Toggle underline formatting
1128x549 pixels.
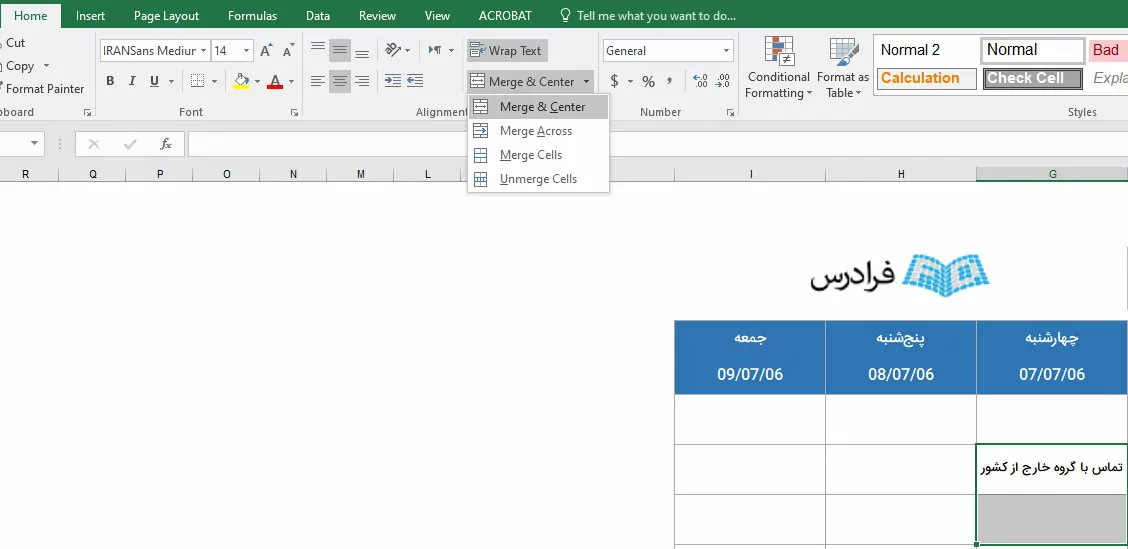[x=154, y=81]
